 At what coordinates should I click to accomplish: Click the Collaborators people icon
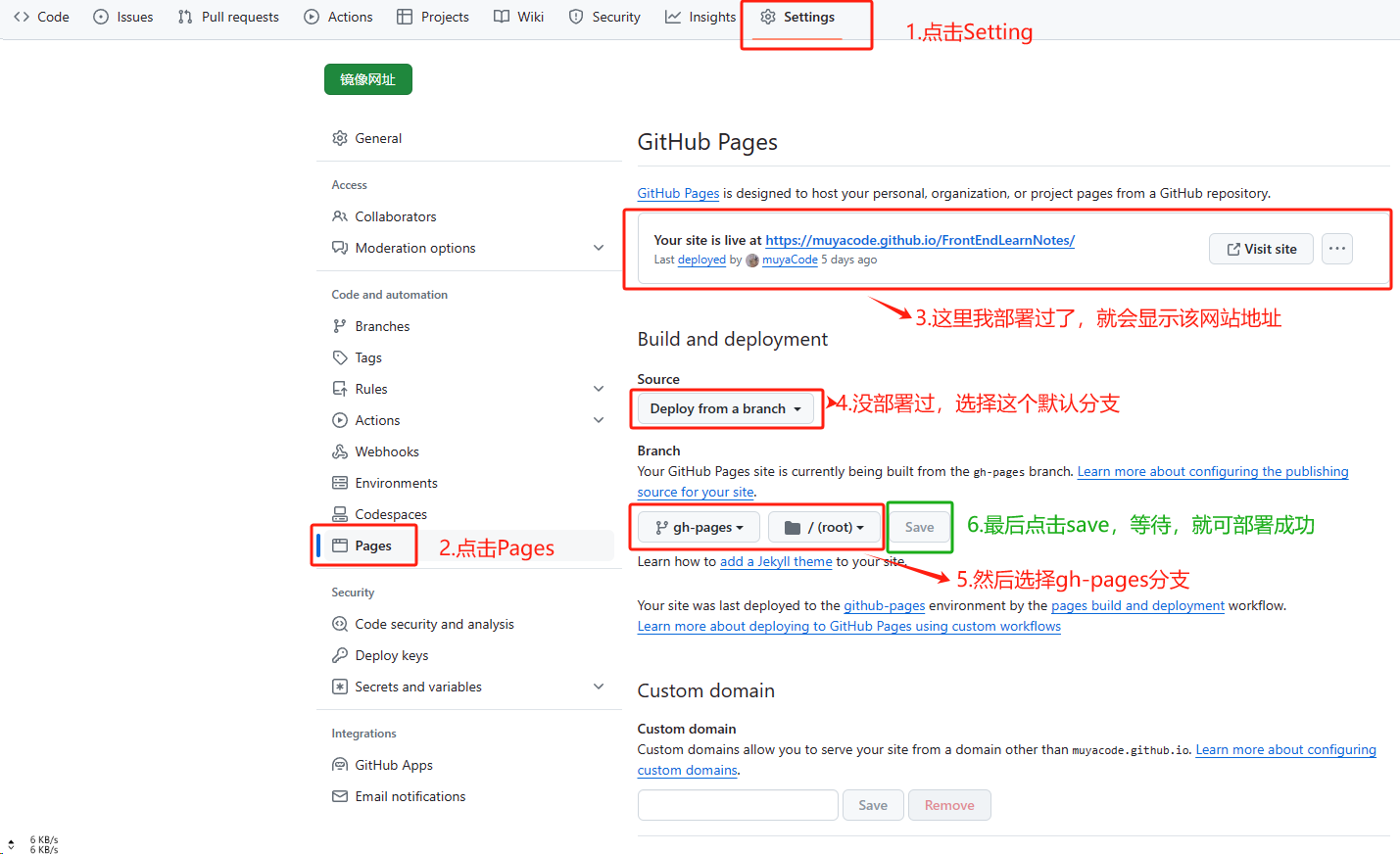340,216
